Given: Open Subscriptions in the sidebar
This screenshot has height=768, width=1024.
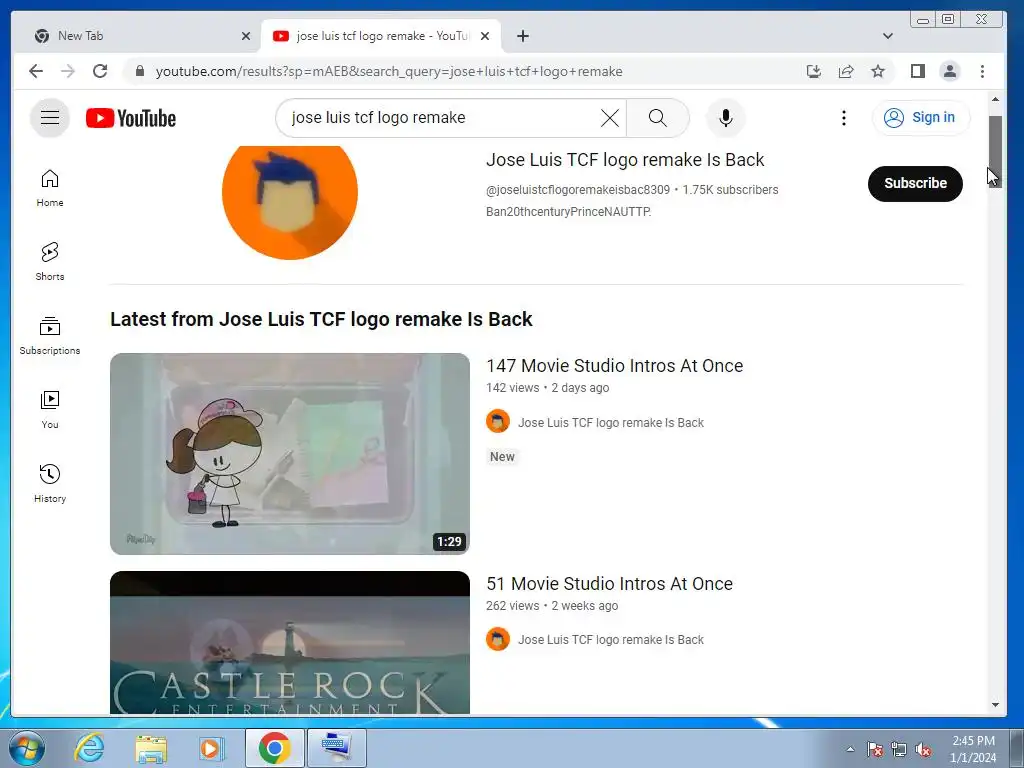Looking at the screenshot, I should click(x=50, y=336).
